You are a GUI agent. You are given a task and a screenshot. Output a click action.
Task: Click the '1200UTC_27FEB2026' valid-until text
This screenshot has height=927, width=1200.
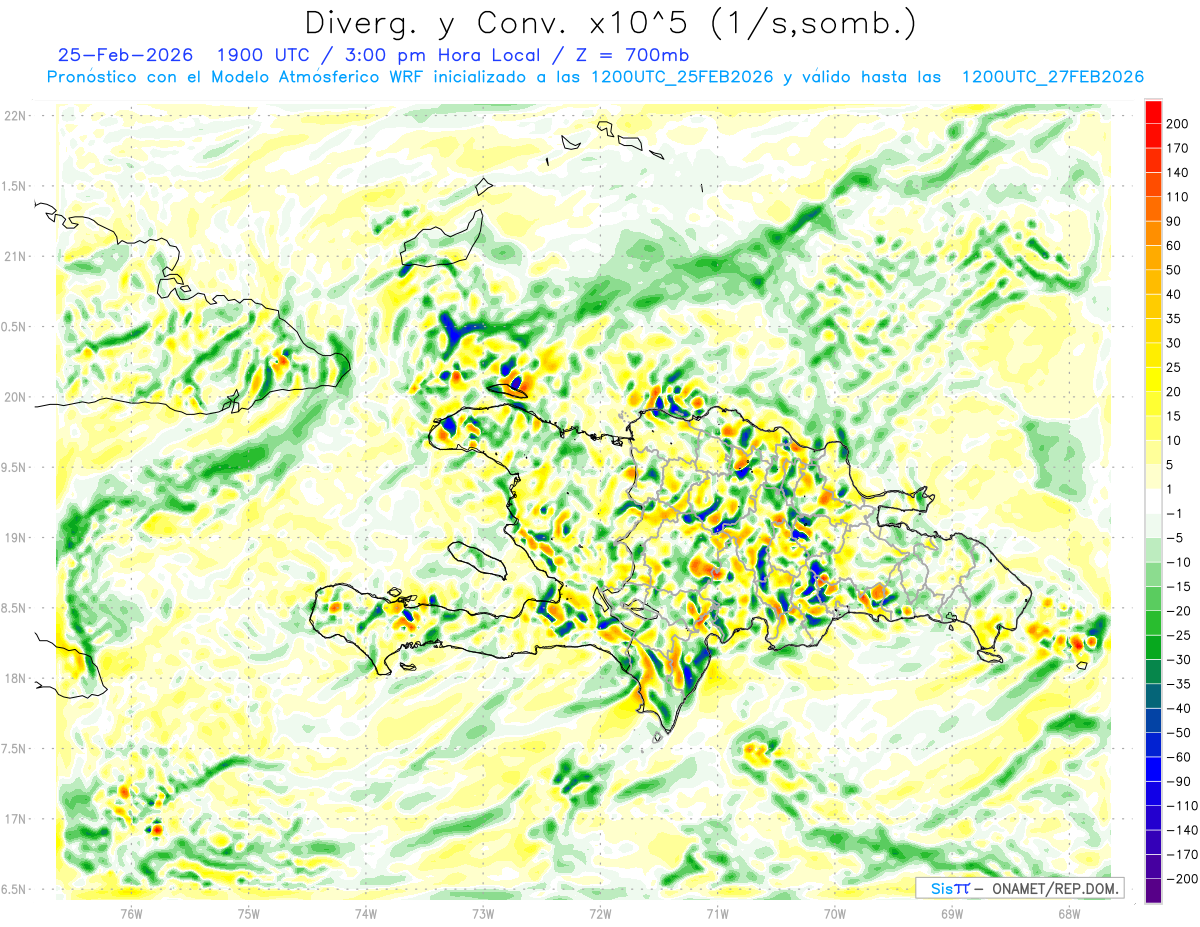[x=1052, y=77]
